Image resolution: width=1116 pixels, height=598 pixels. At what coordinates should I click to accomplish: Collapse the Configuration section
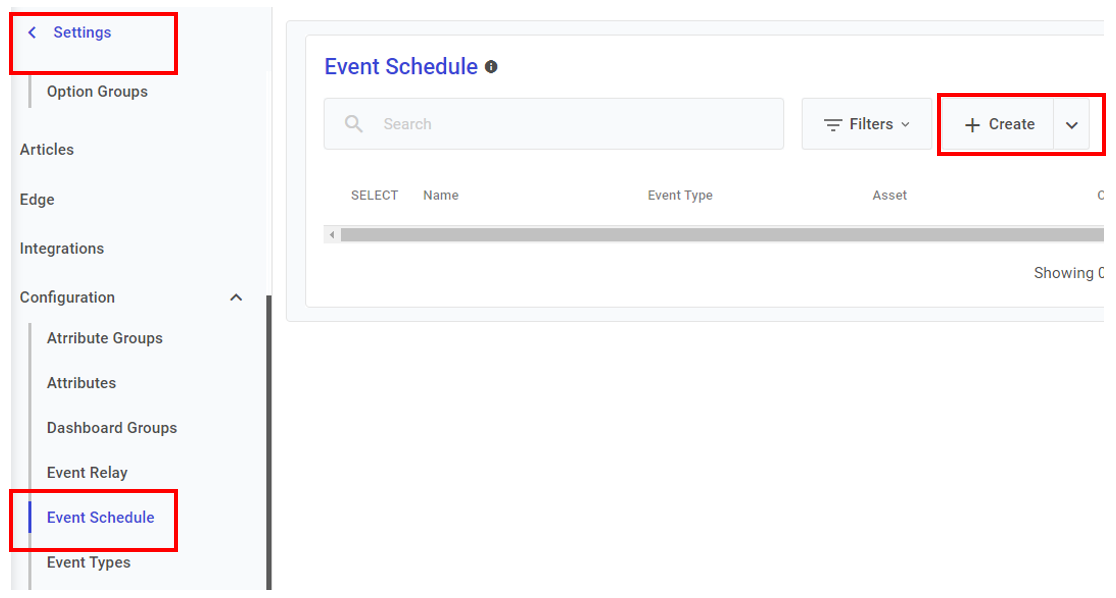[x=236, y=298]
